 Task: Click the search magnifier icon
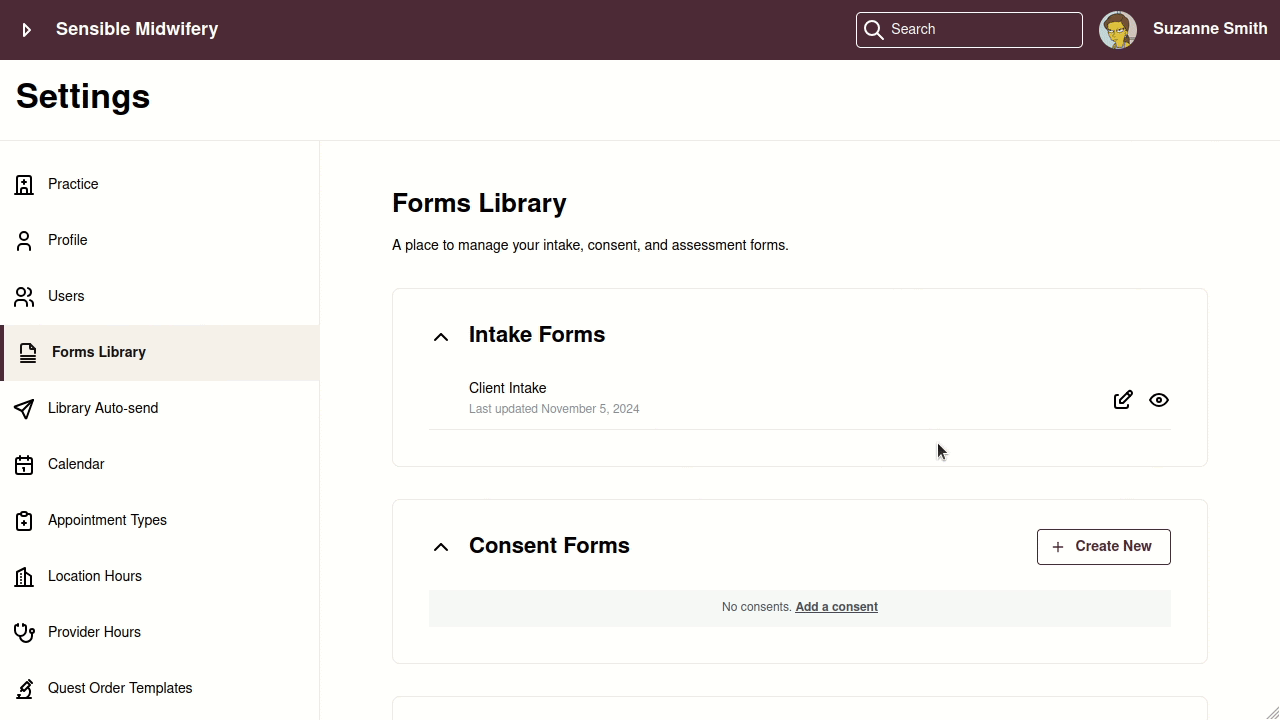click(x=874, y=30)
